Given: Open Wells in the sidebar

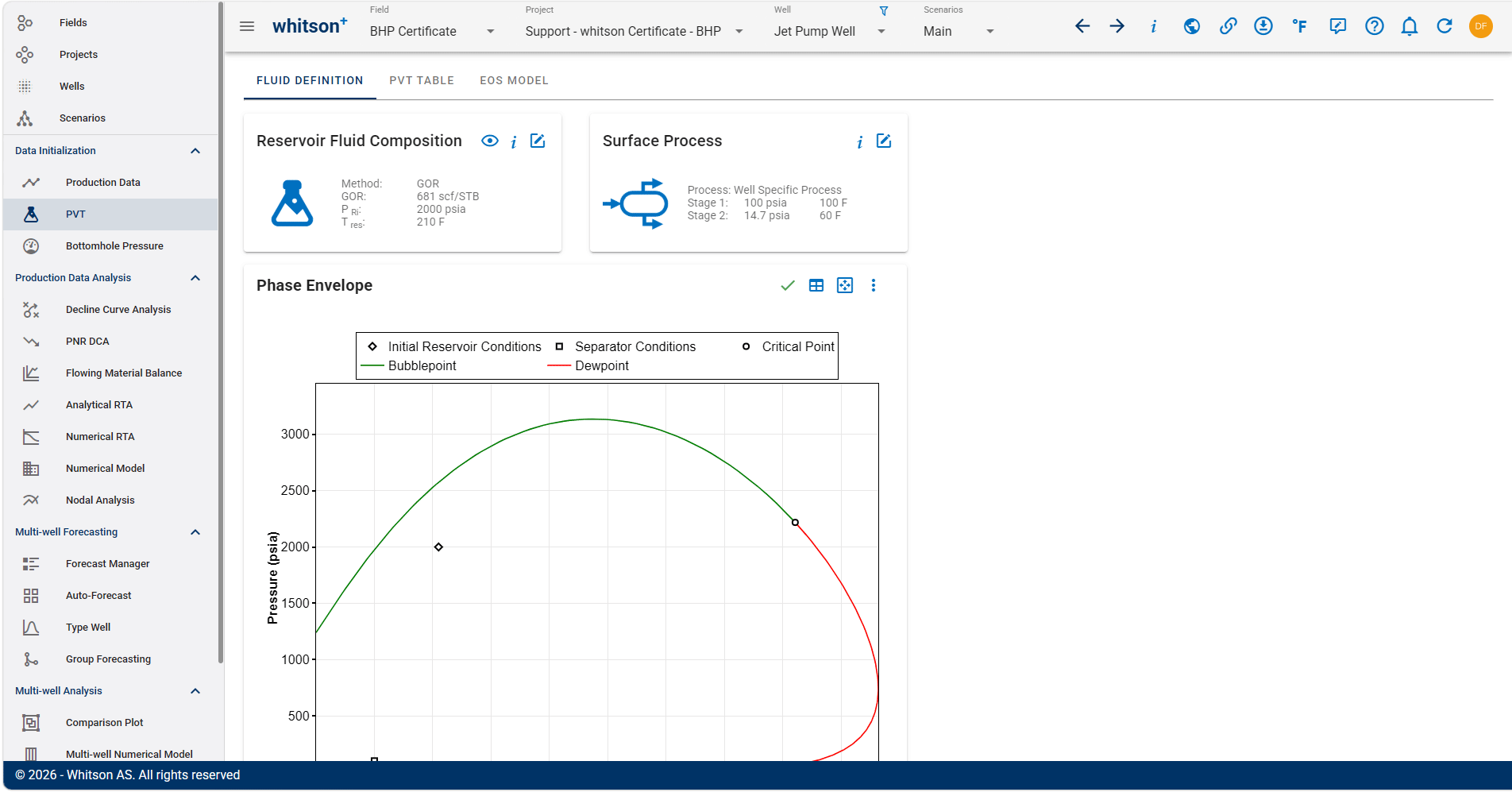Looking at the screenshot, I should (110, 87).
